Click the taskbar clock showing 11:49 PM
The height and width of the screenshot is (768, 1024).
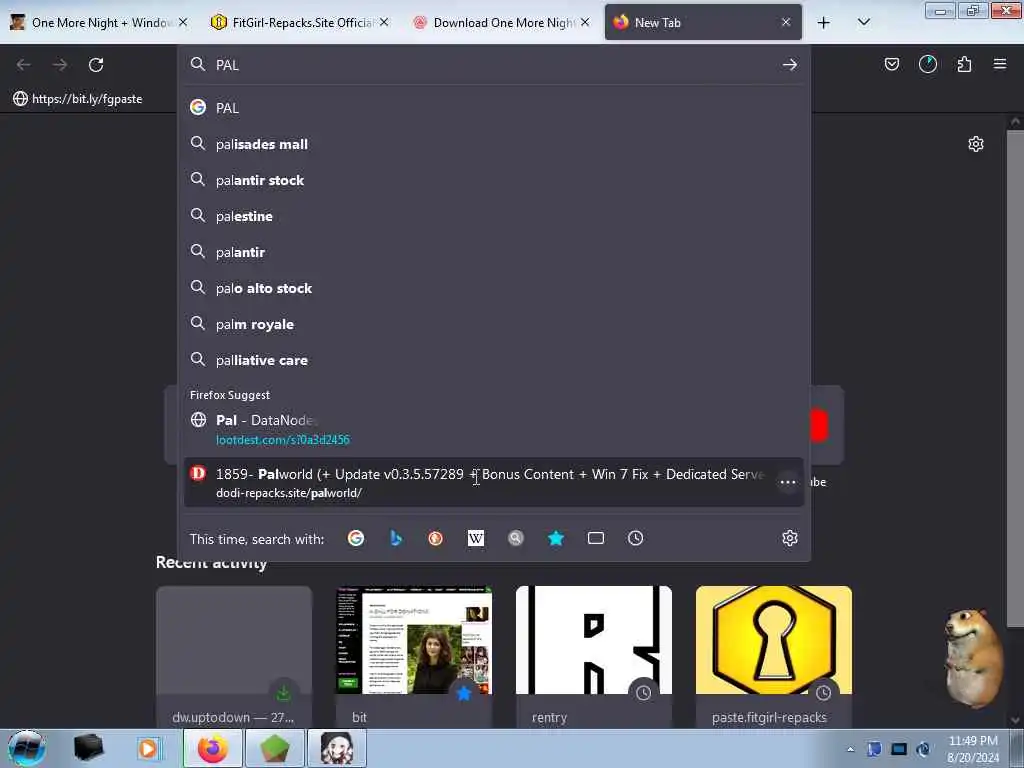pos(973,749)
